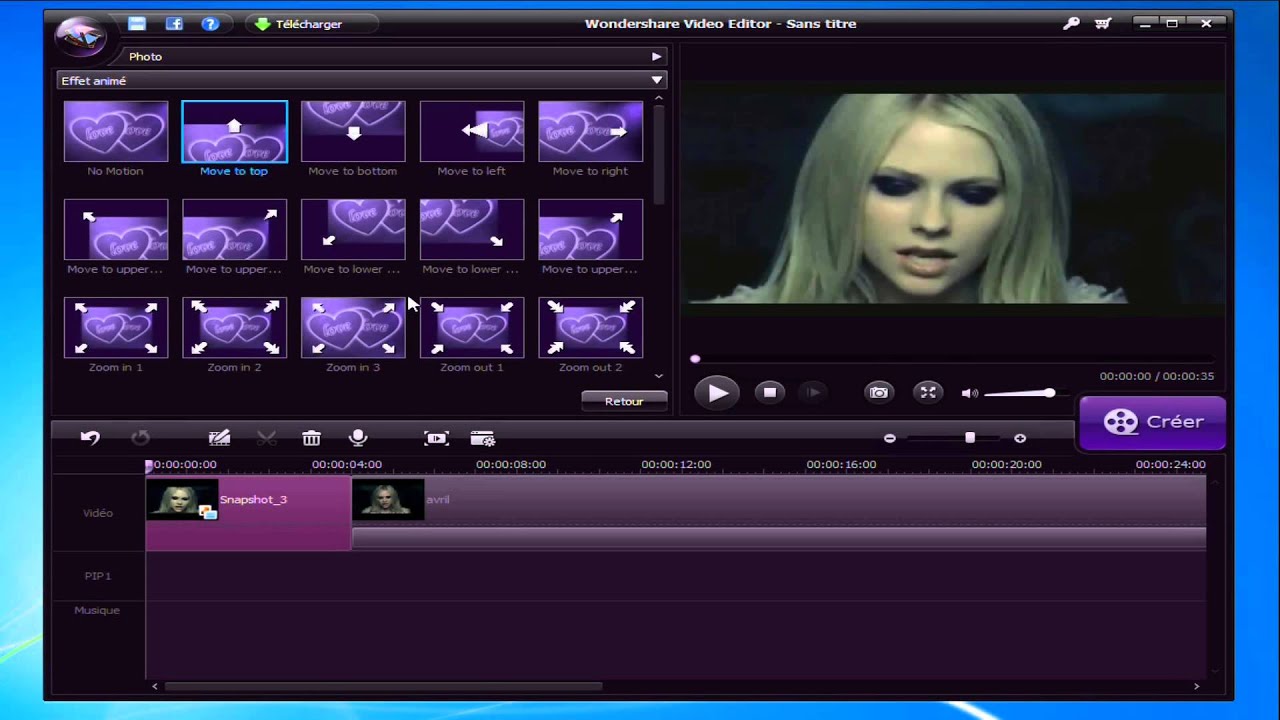Pick the effect with lower-left pointing arrow

point(353,229)
